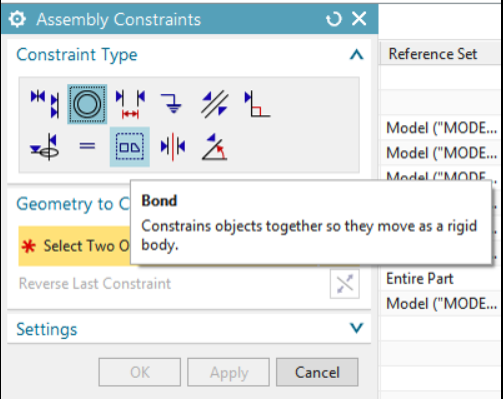Collapse the Constraint Type section
Screen dimensions: 503x399
click(x=356, y=54)
